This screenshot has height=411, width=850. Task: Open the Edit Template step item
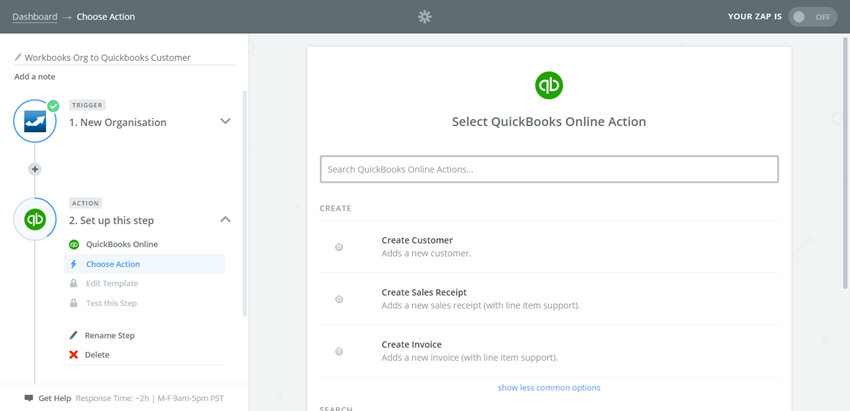(112, 284)
